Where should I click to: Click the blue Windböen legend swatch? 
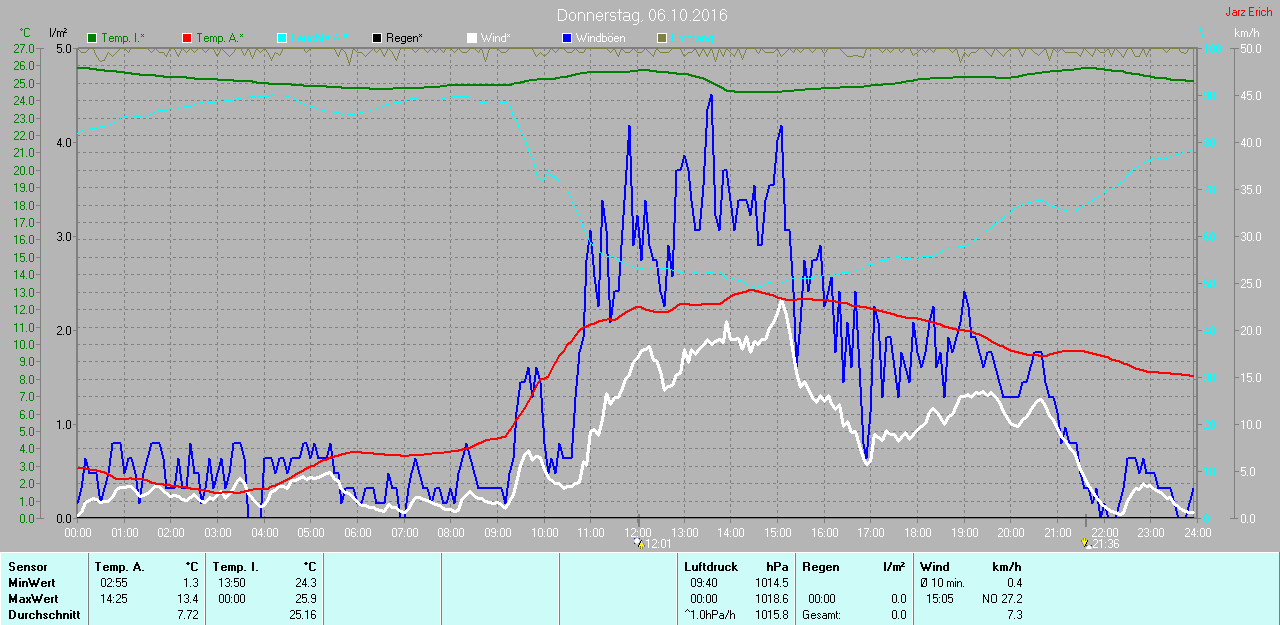click(x=567, y=38)
